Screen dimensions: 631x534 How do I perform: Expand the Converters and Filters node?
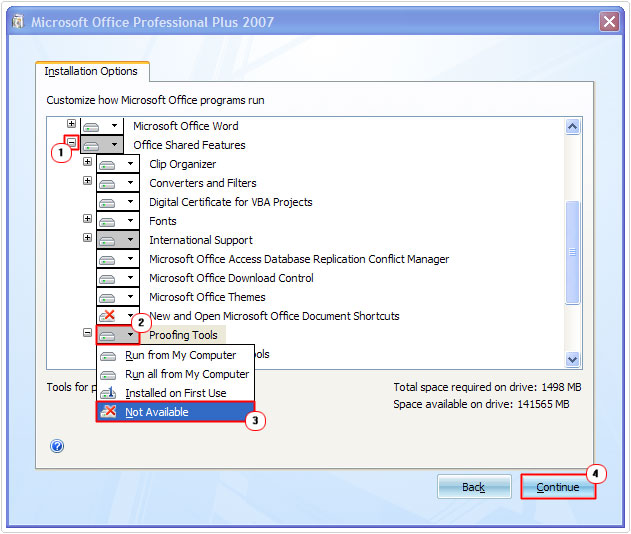point(87,181)
